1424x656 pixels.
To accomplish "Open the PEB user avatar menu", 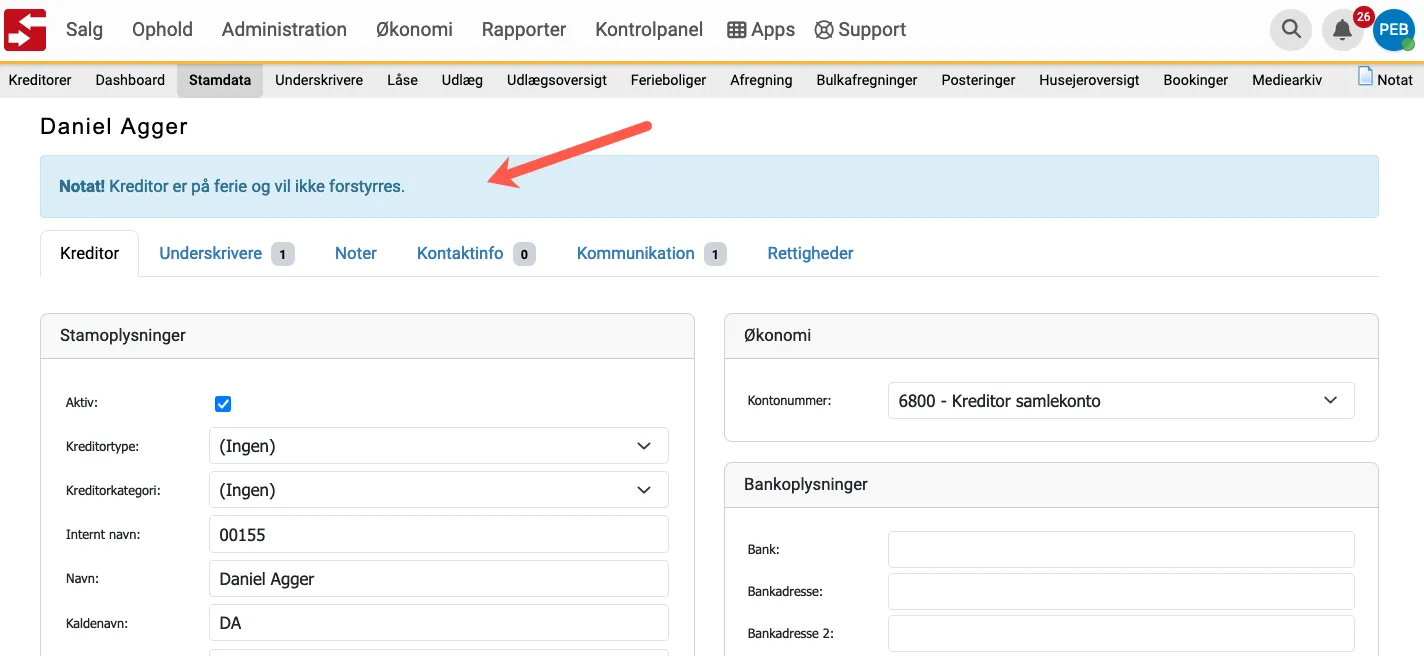I will pos(1394,29).
